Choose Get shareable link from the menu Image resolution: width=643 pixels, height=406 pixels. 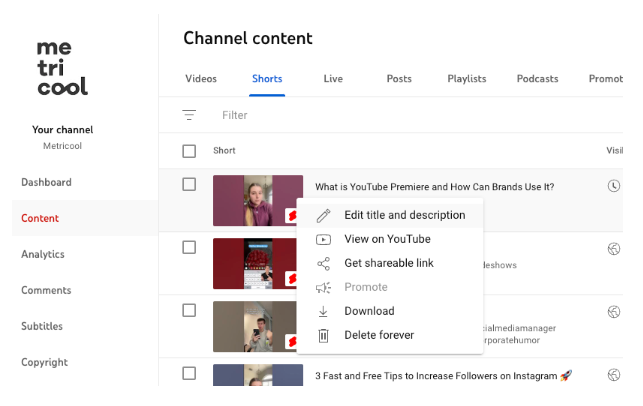pyautogui.click(x=390, y=264)
